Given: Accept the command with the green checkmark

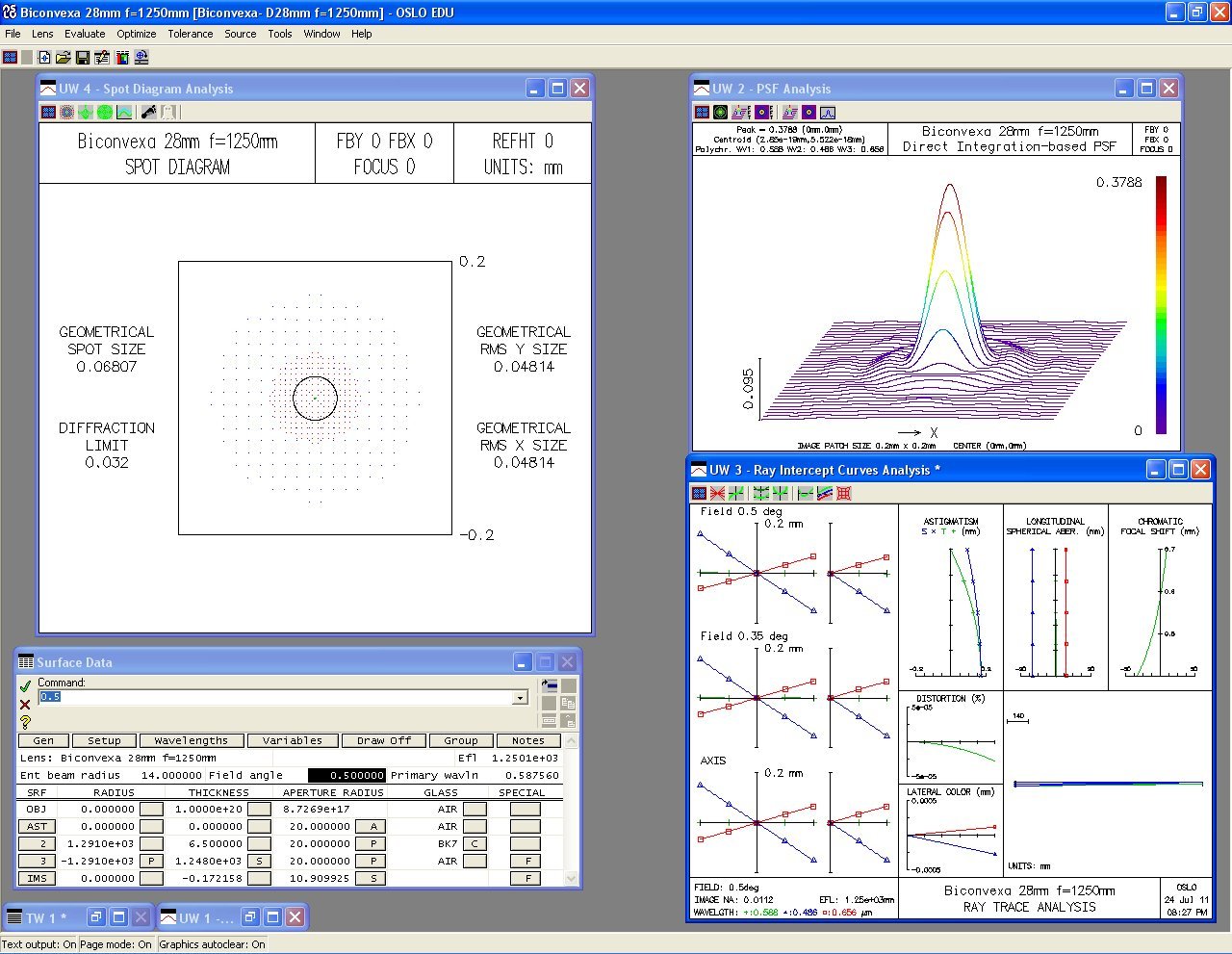Looking at the screenshot, I should pos(25,686).
